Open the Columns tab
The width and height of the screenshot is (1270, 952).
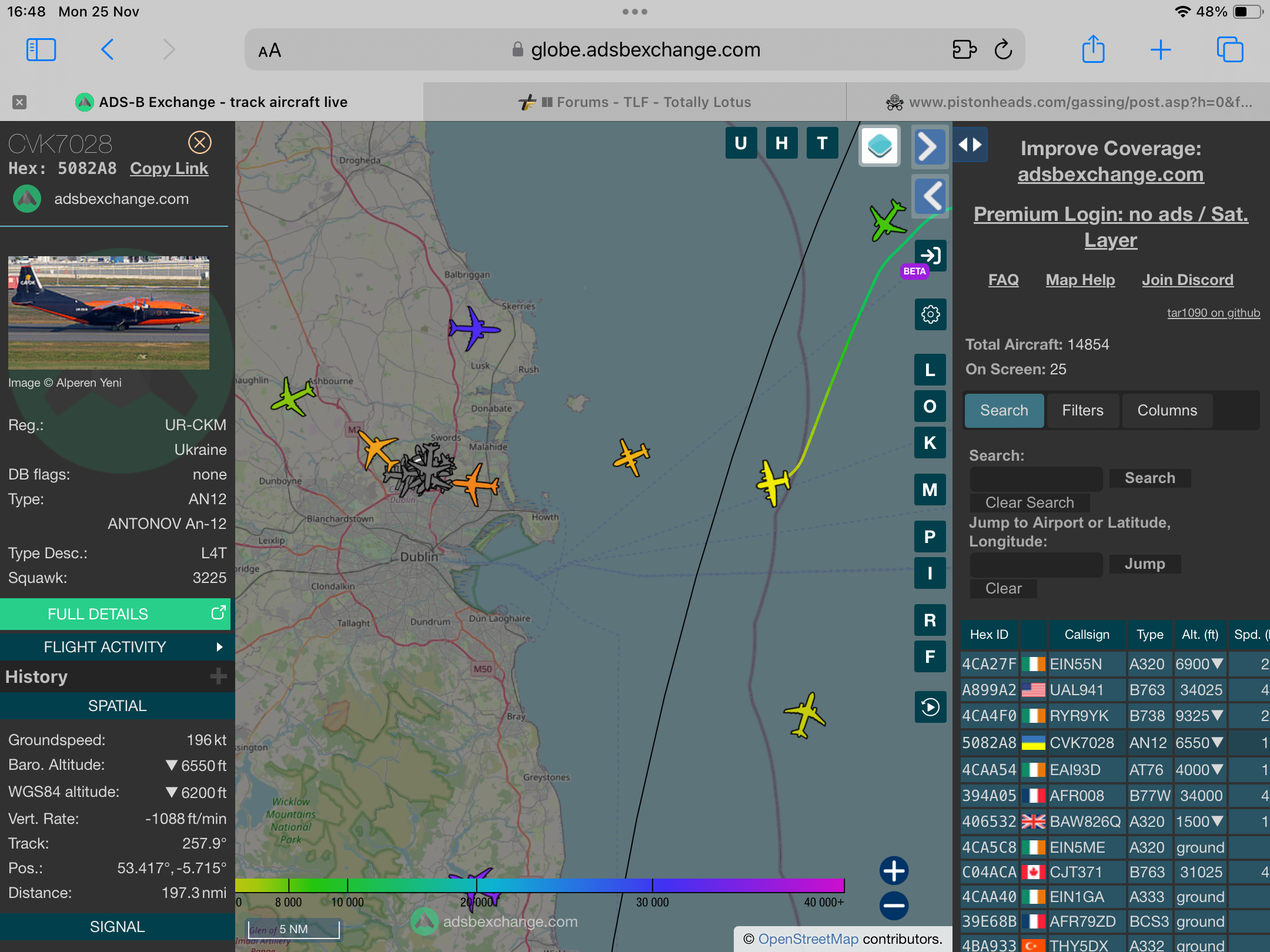pos(1167,410)
